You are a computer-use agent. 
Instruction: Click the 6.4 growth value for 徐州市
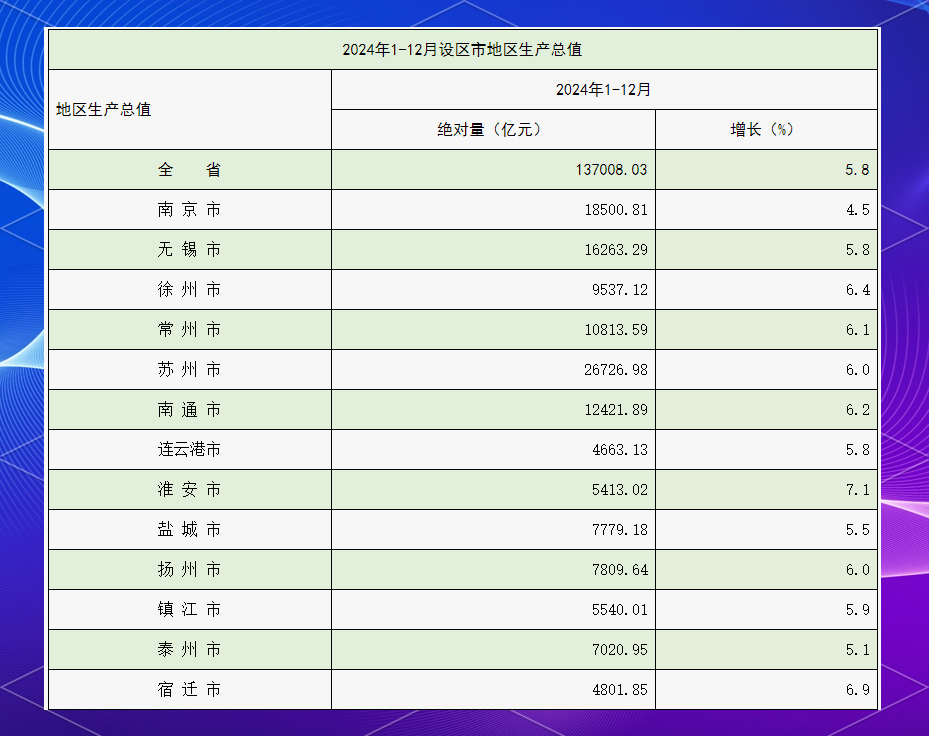[x=857, y=290]
